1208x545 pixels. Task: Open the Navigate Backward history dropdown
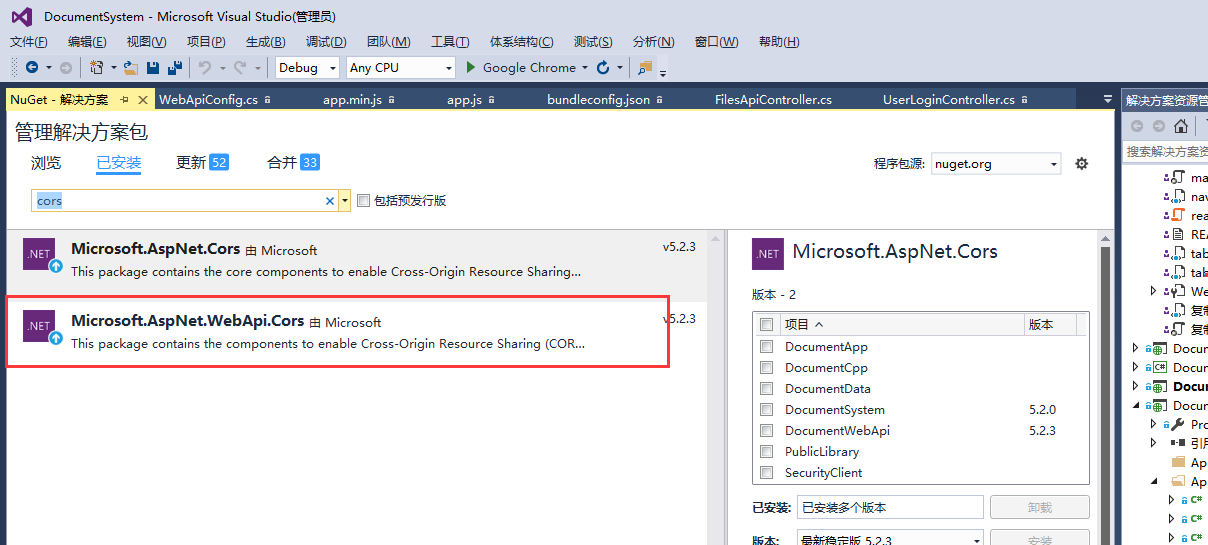point(48,68)
